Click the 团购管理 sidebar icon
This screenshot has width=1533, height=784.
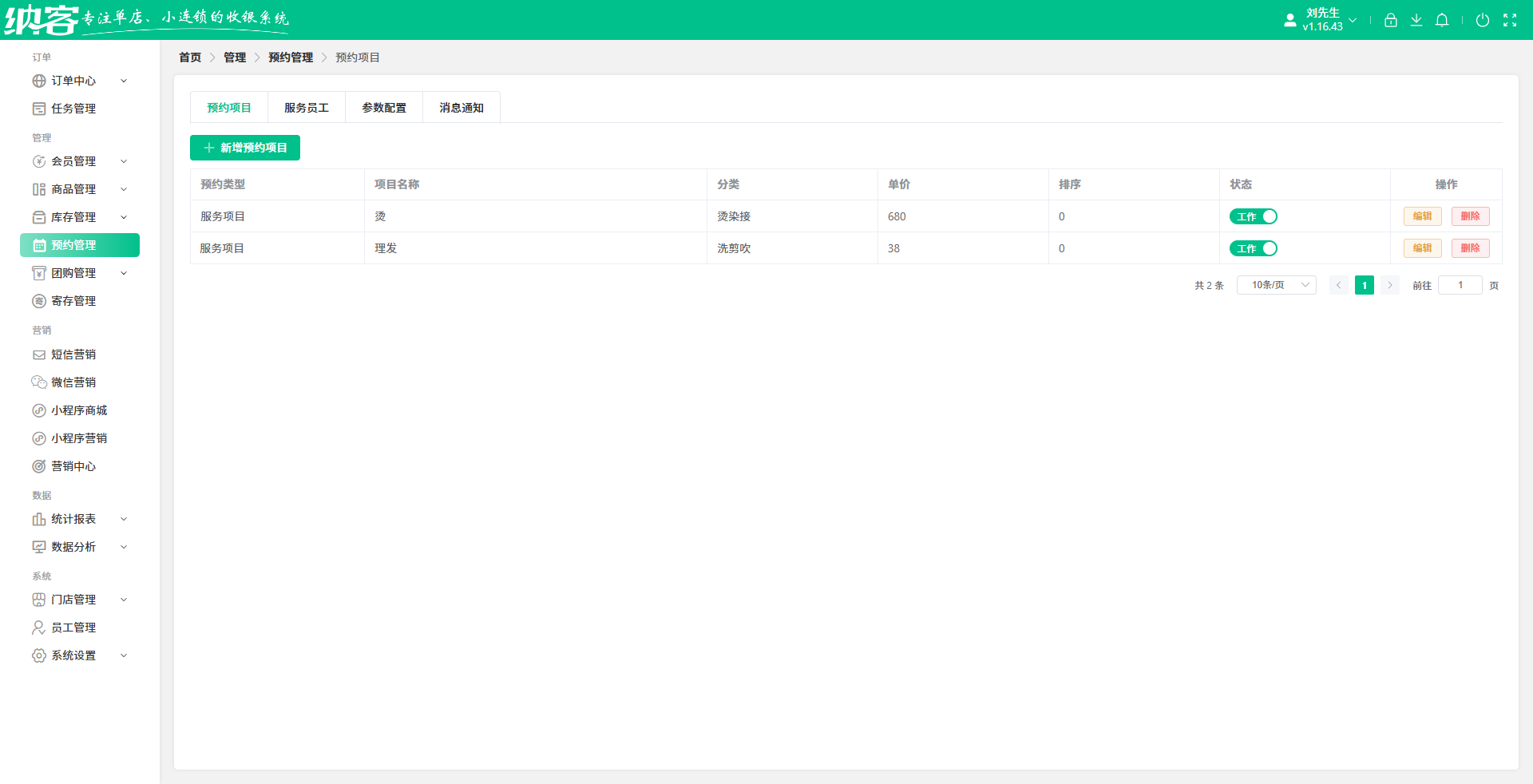click(38, 273)
